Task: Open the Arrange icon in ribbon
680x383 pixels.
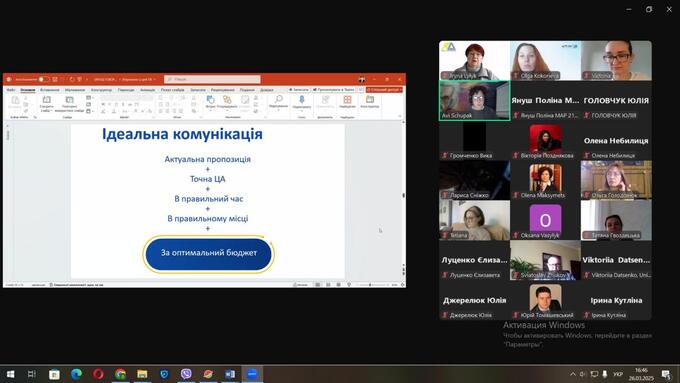Action: point(227,100)
